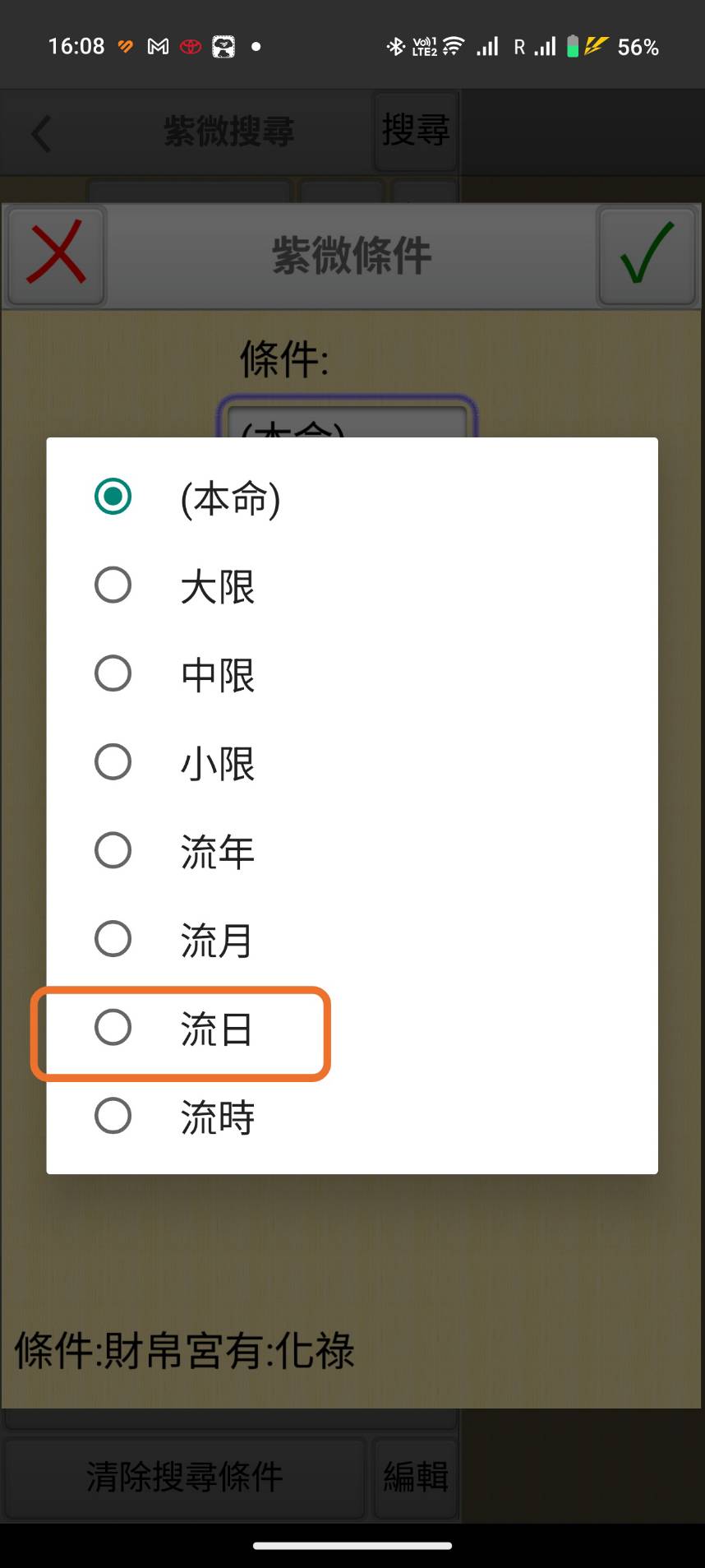The height and width of the screenshot is (1568, 705).
Task: Open the 條件 dropdown showing (本命)
Action: pyautogui.click(x=346, y=419)
